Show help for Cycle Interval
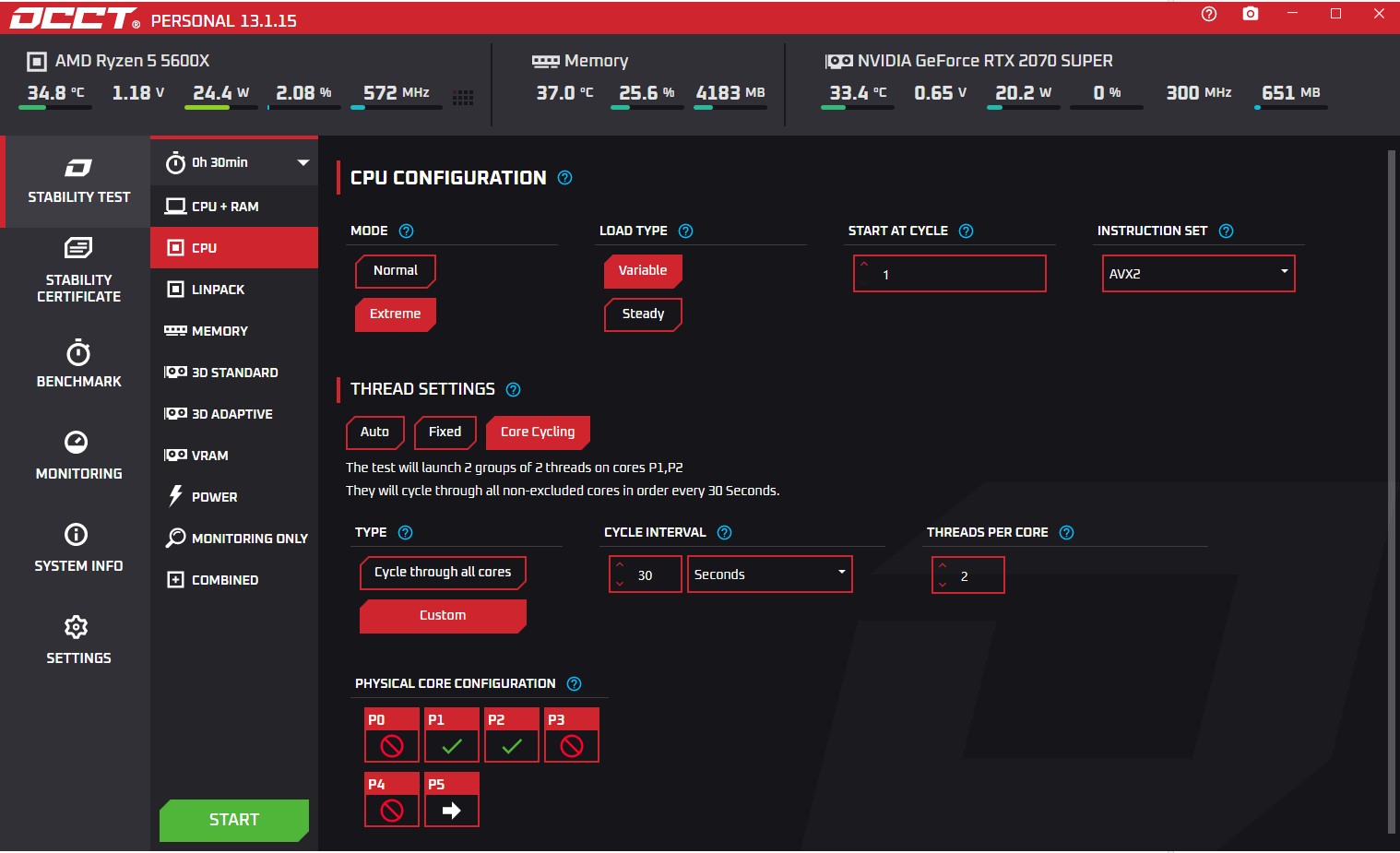Viewport: 1400px width, 853px height. click(724, 533)
